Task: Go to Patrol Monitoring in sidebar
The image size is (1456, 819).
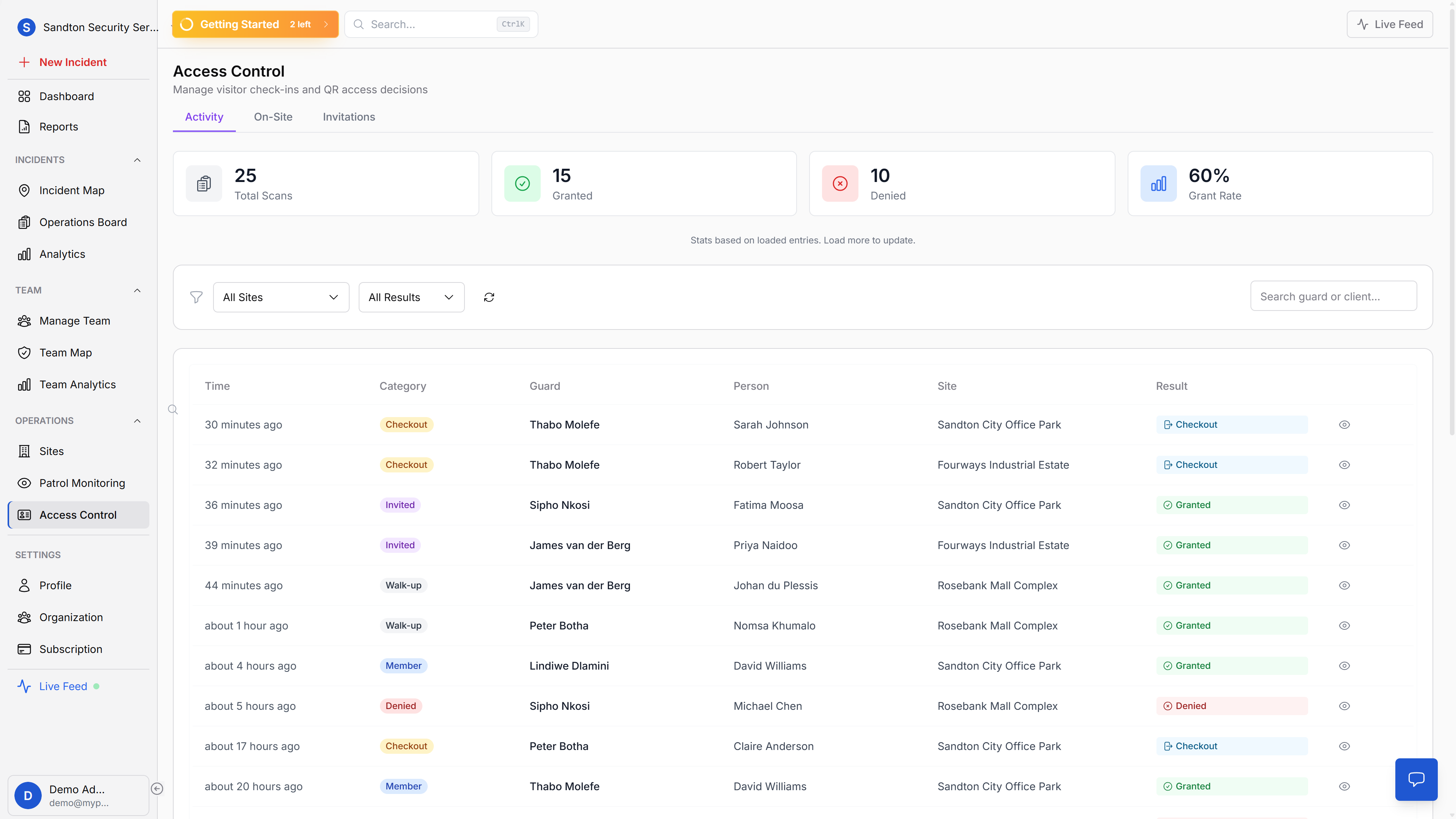Action: [x=82, y=483]
